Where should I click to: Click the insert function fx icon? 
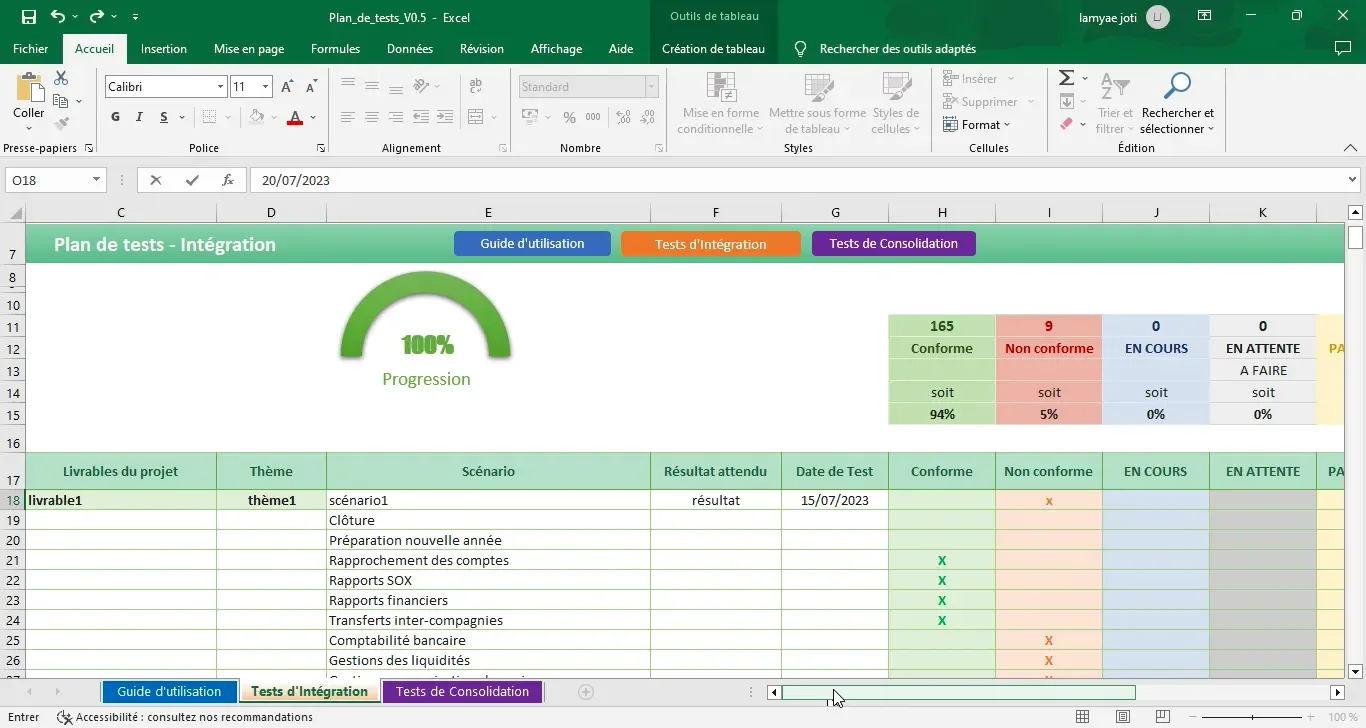click(228, 180)
